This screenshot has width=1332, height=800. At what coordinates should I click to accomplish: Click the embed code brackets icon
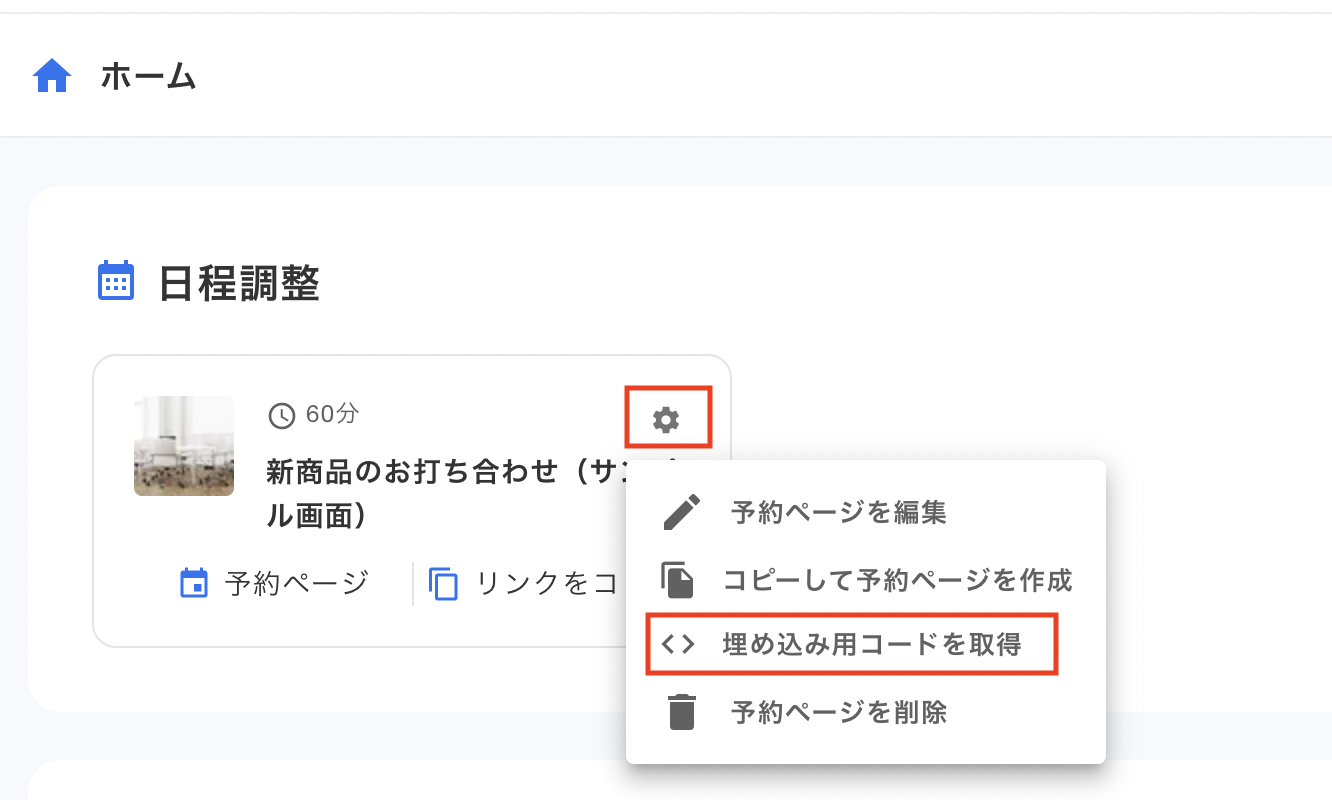678,645
